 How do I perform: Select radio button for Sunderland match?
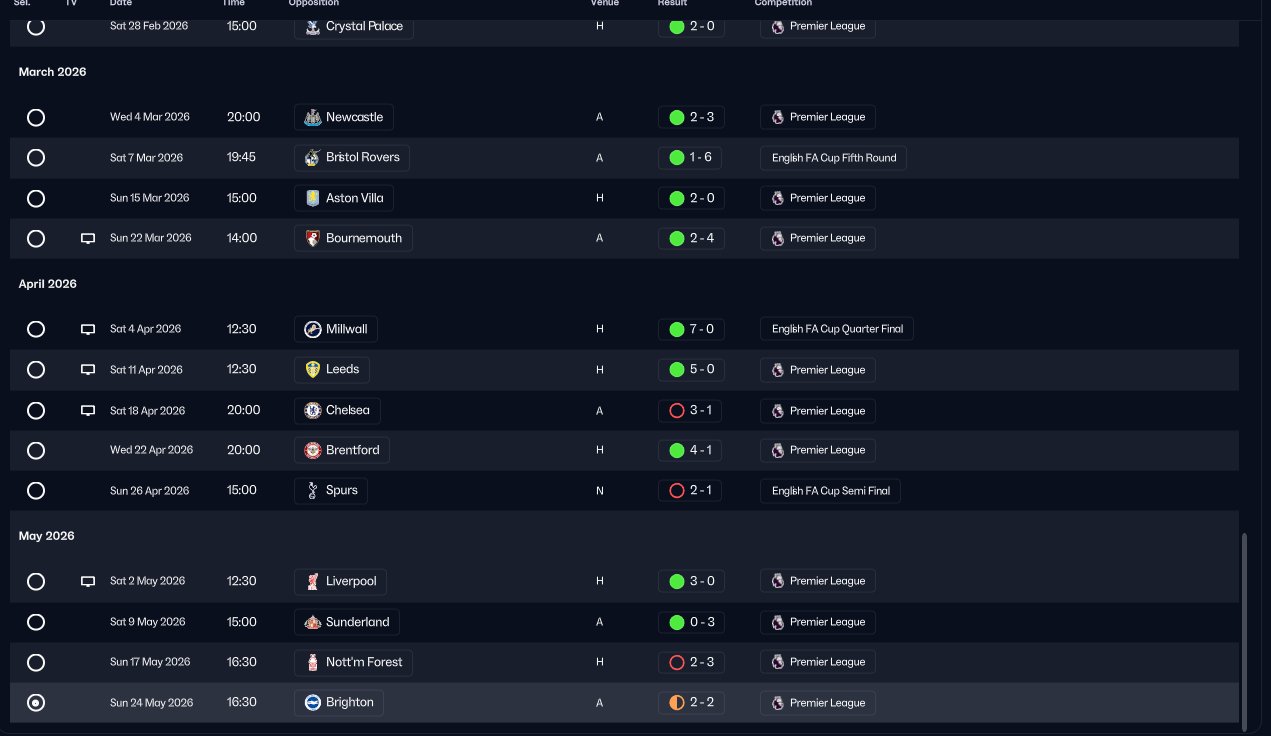pos(36,622)
